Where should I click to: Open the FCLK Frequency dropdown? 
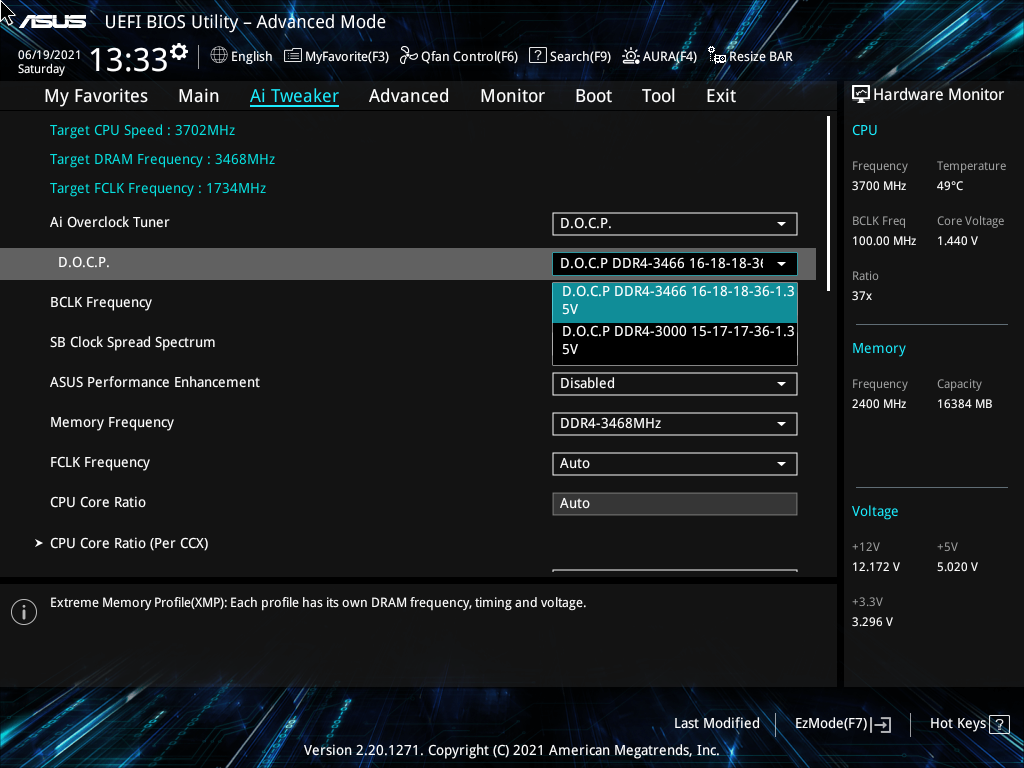[x=674, y=463]
